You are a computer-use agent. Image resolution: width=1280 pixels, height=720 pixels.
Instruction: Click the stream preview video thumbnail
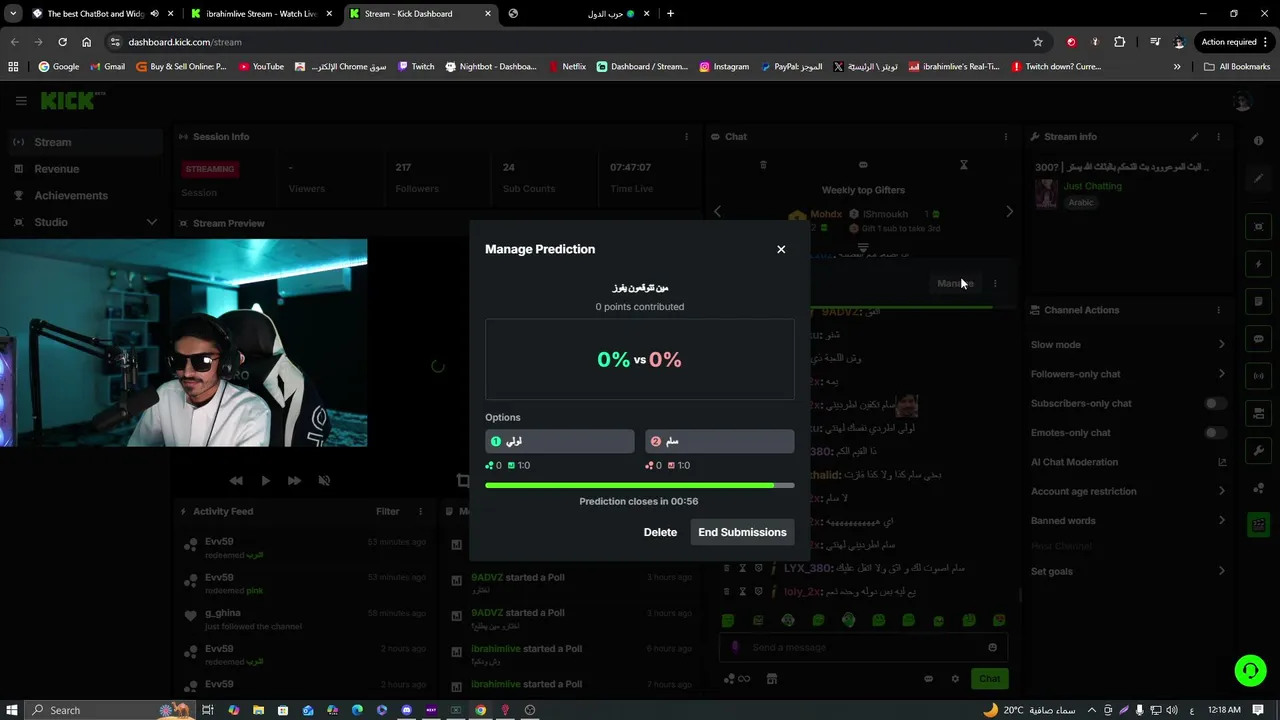click(183, 343)
